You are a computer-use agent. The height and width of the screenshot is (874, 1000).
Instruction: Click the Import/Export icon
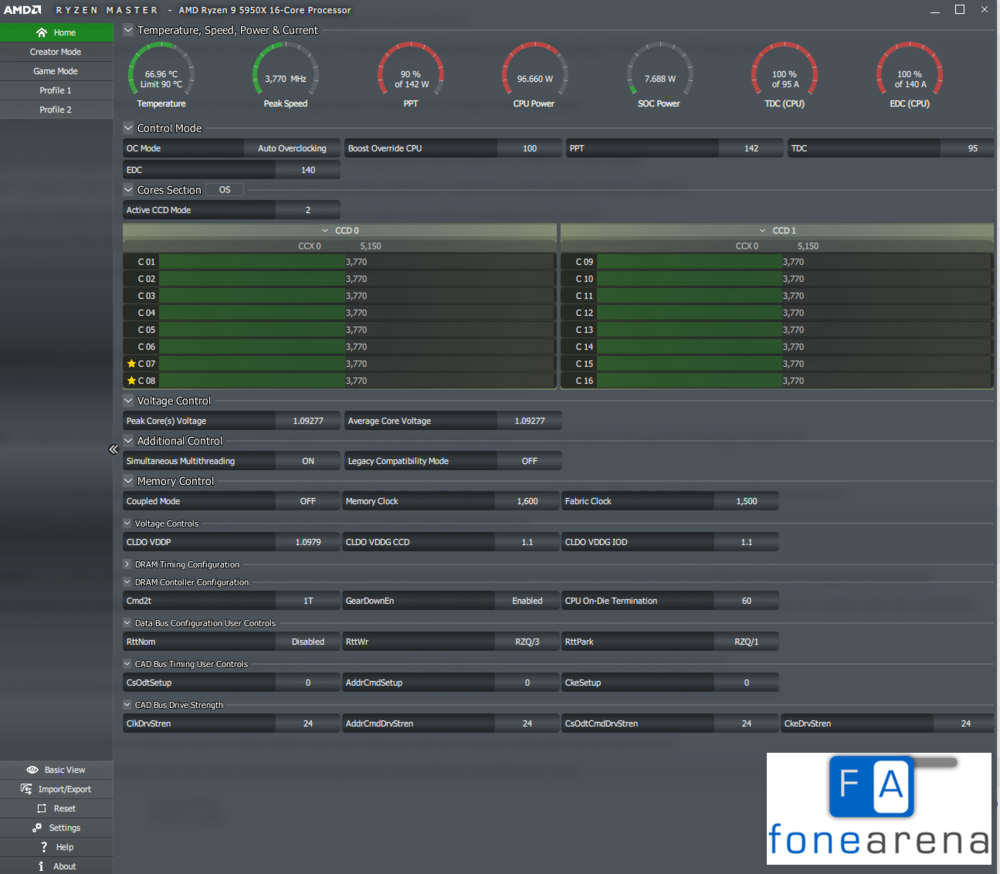(x=26, y=789)
